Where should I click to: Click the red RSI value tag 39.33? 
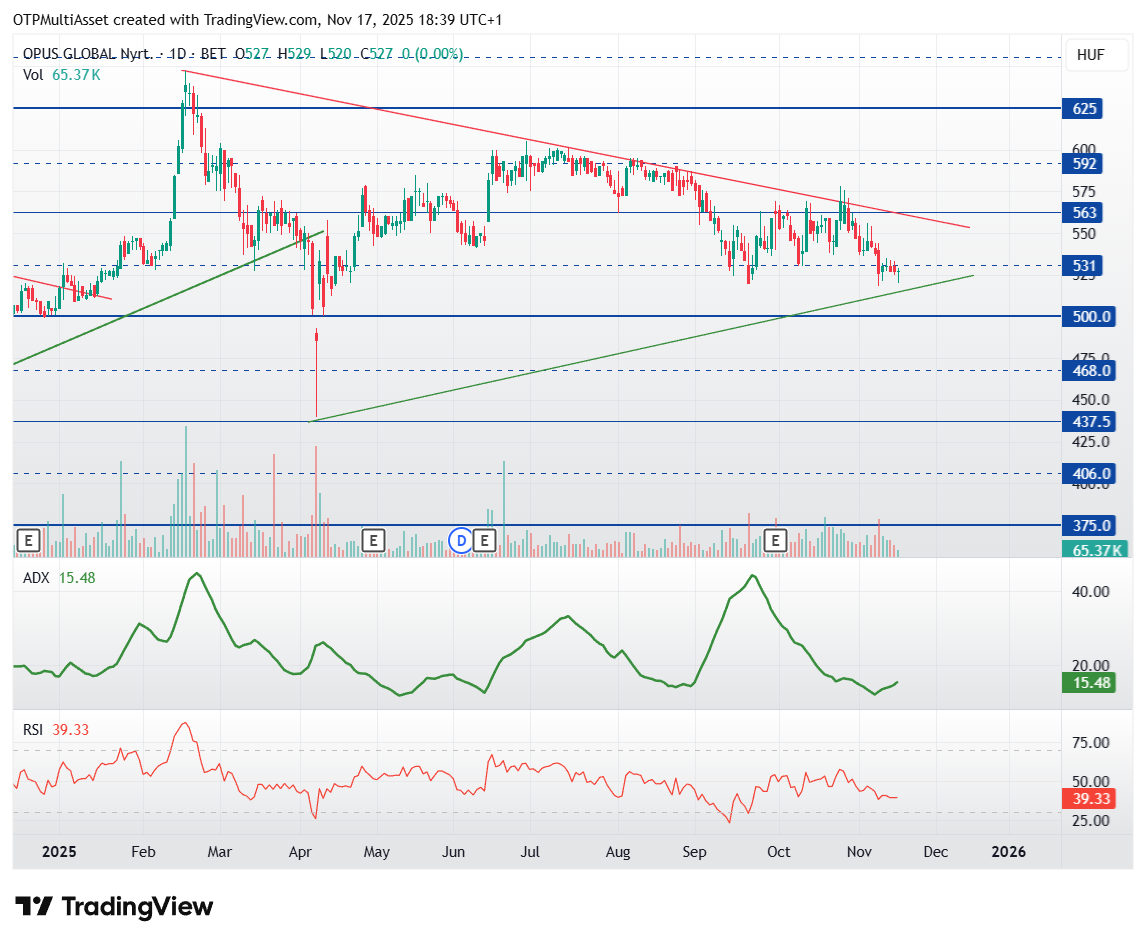click(1088, 798)
